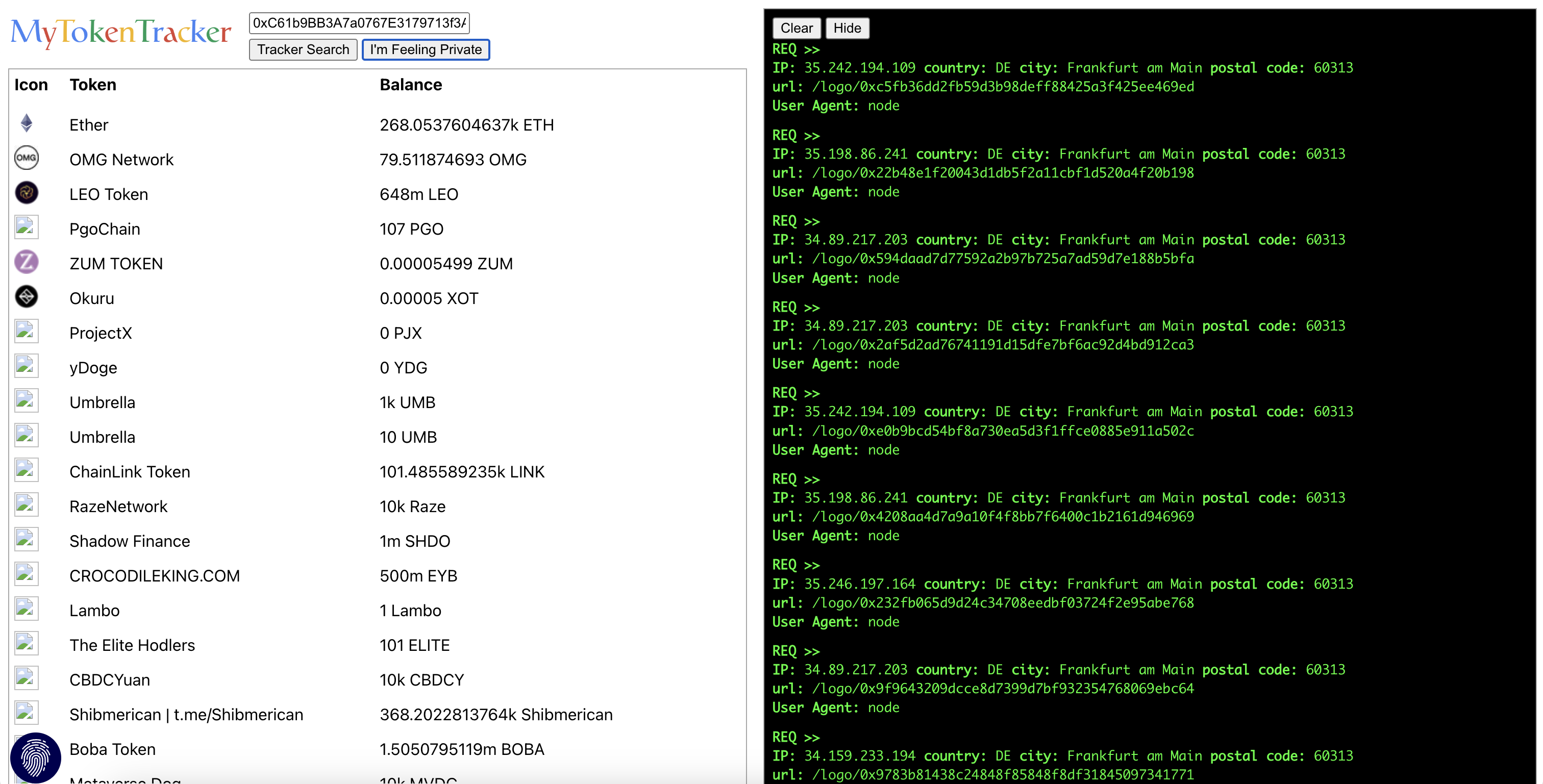The height and width of the screenshot is (784, 1543).
Task: Click the IP 34.159.233.194 log line
Action: (1063, 756)
